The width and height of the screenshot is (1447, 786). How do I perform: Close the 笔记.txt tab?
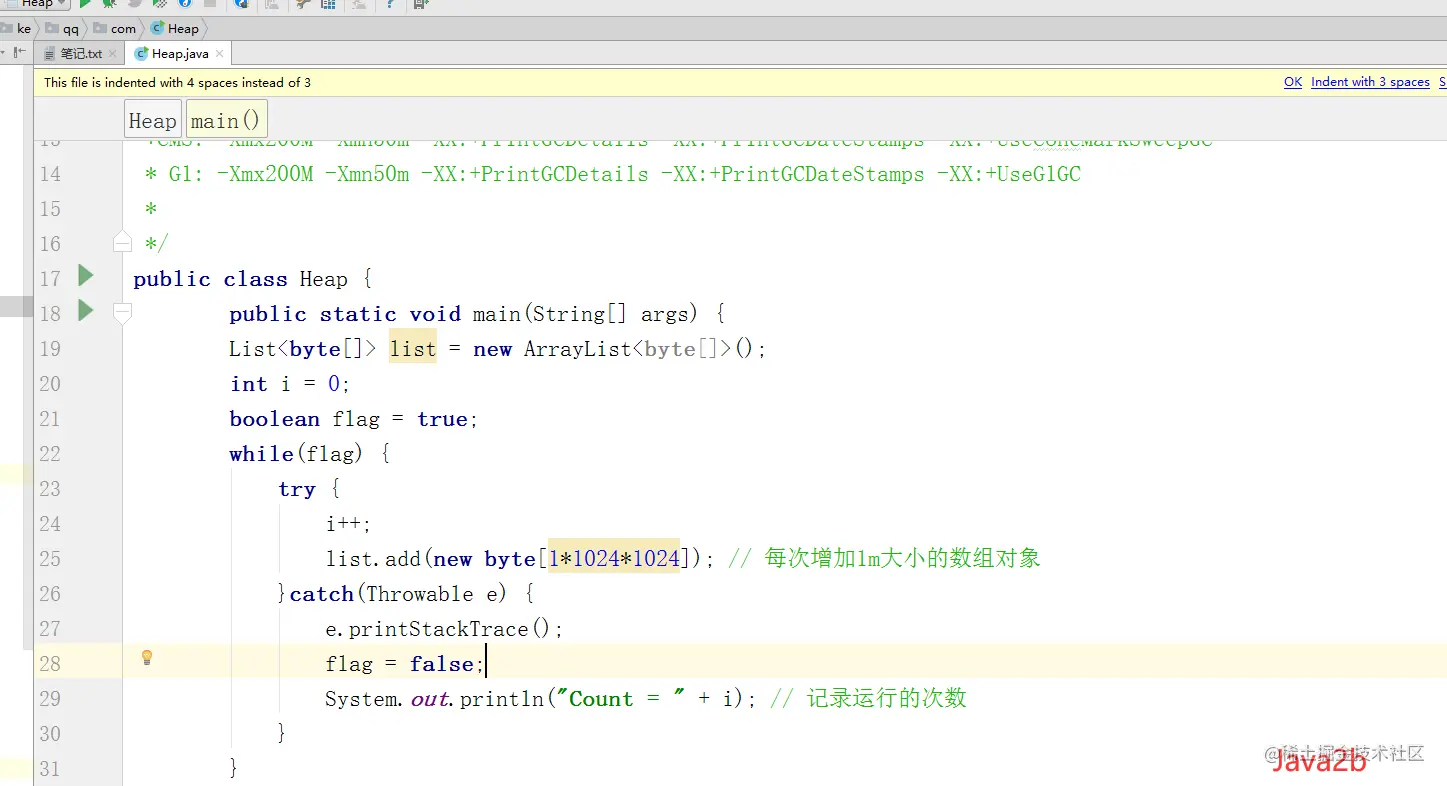[x=112, y=54]
